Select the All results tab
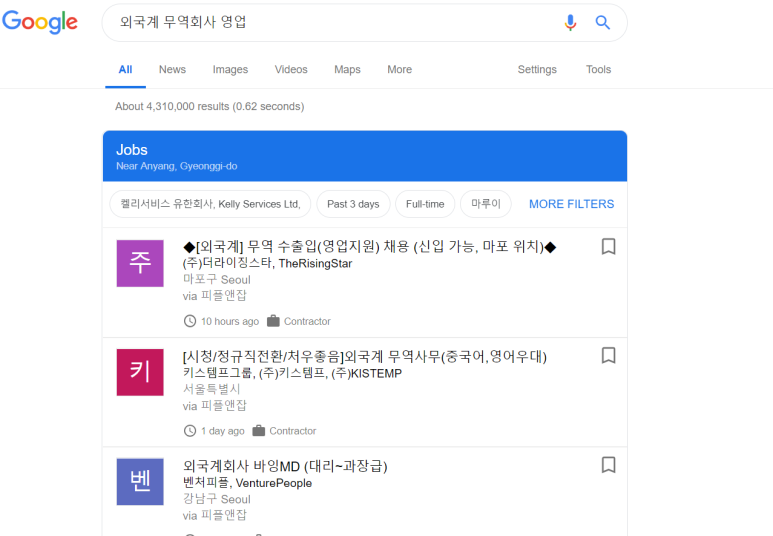Screen dimensions: 773x536 click(x=125, y=70)
